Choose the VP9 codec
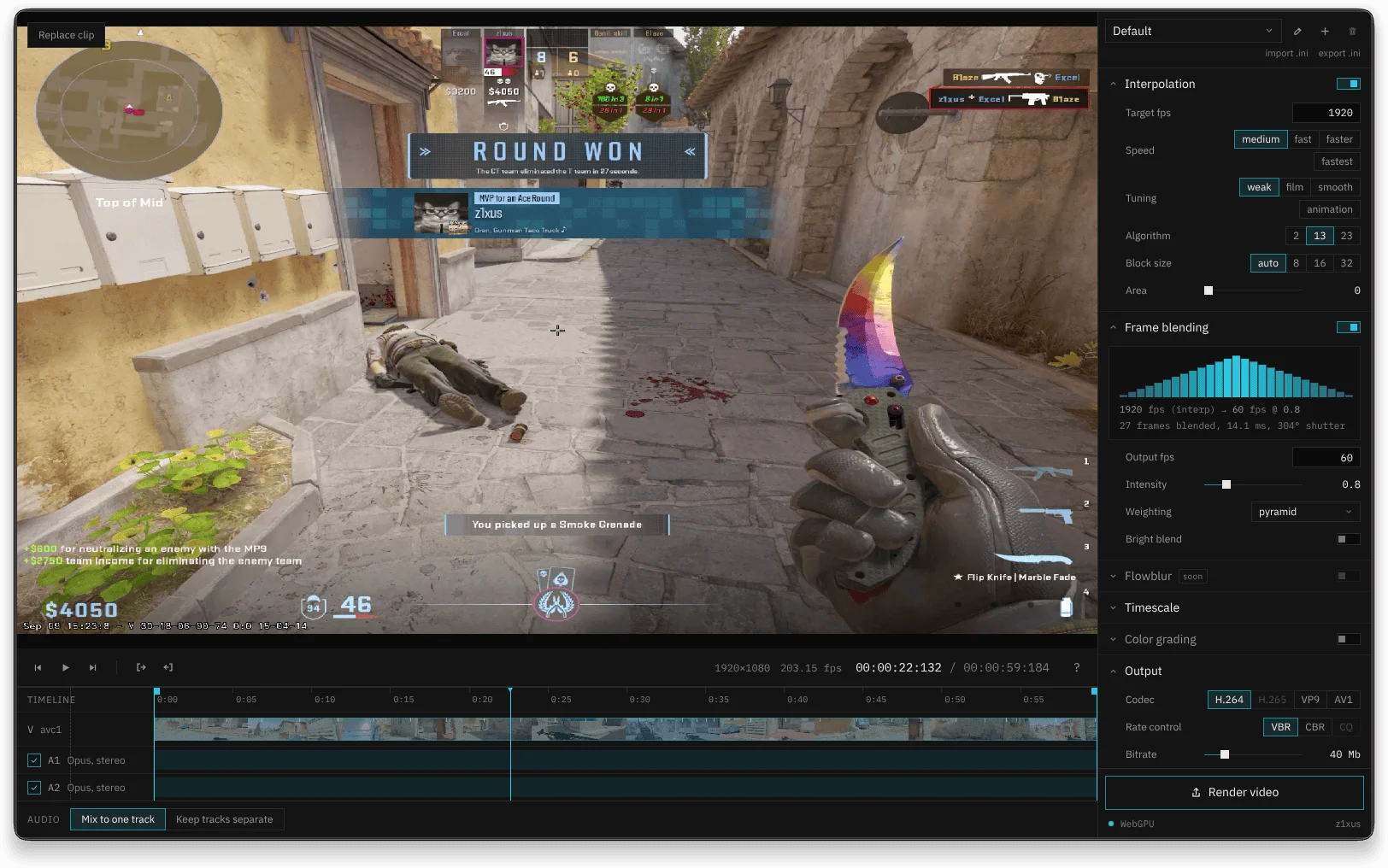This screenshot has height=868, width=1388. click(x=1310, y=700)
